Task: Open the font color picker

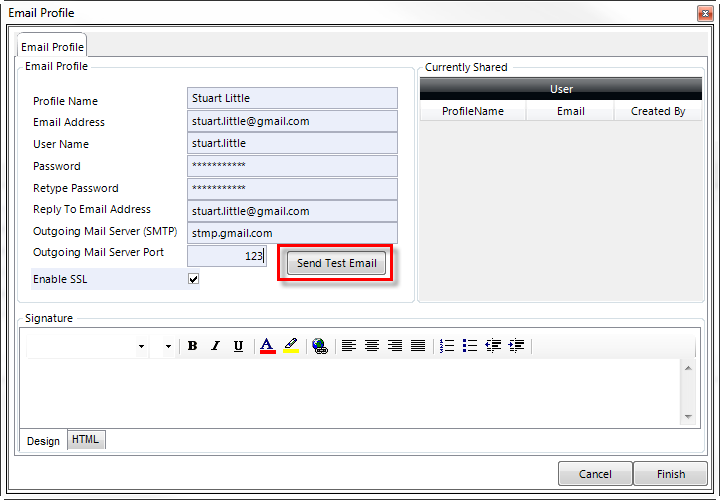Action: [268, 346]
